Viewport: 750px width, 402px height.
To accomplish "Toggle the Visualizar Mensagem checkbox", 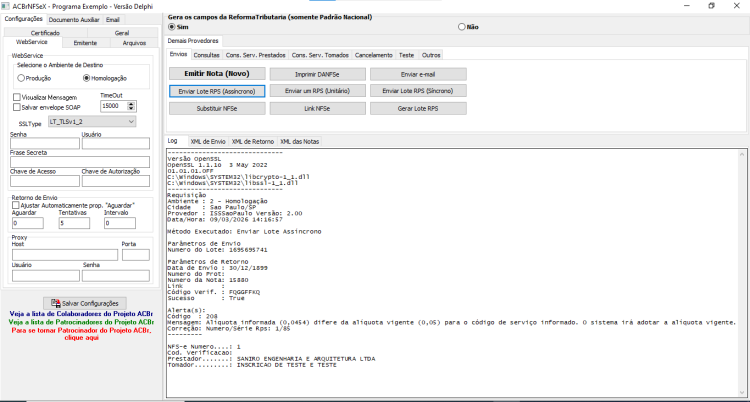I will point(17,97).
